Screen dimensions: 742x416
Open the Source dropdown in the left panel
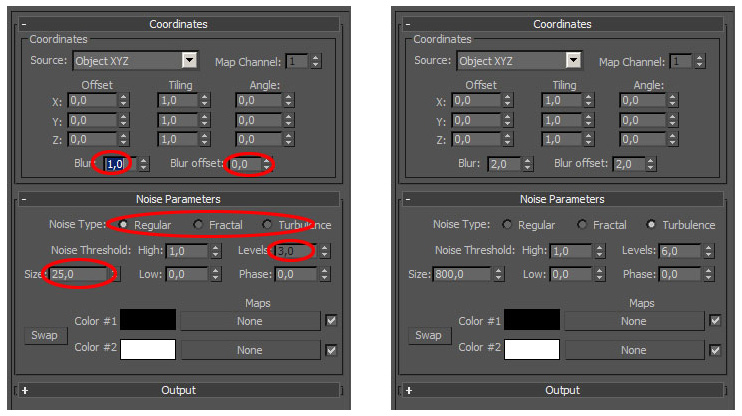click(189, 61)
